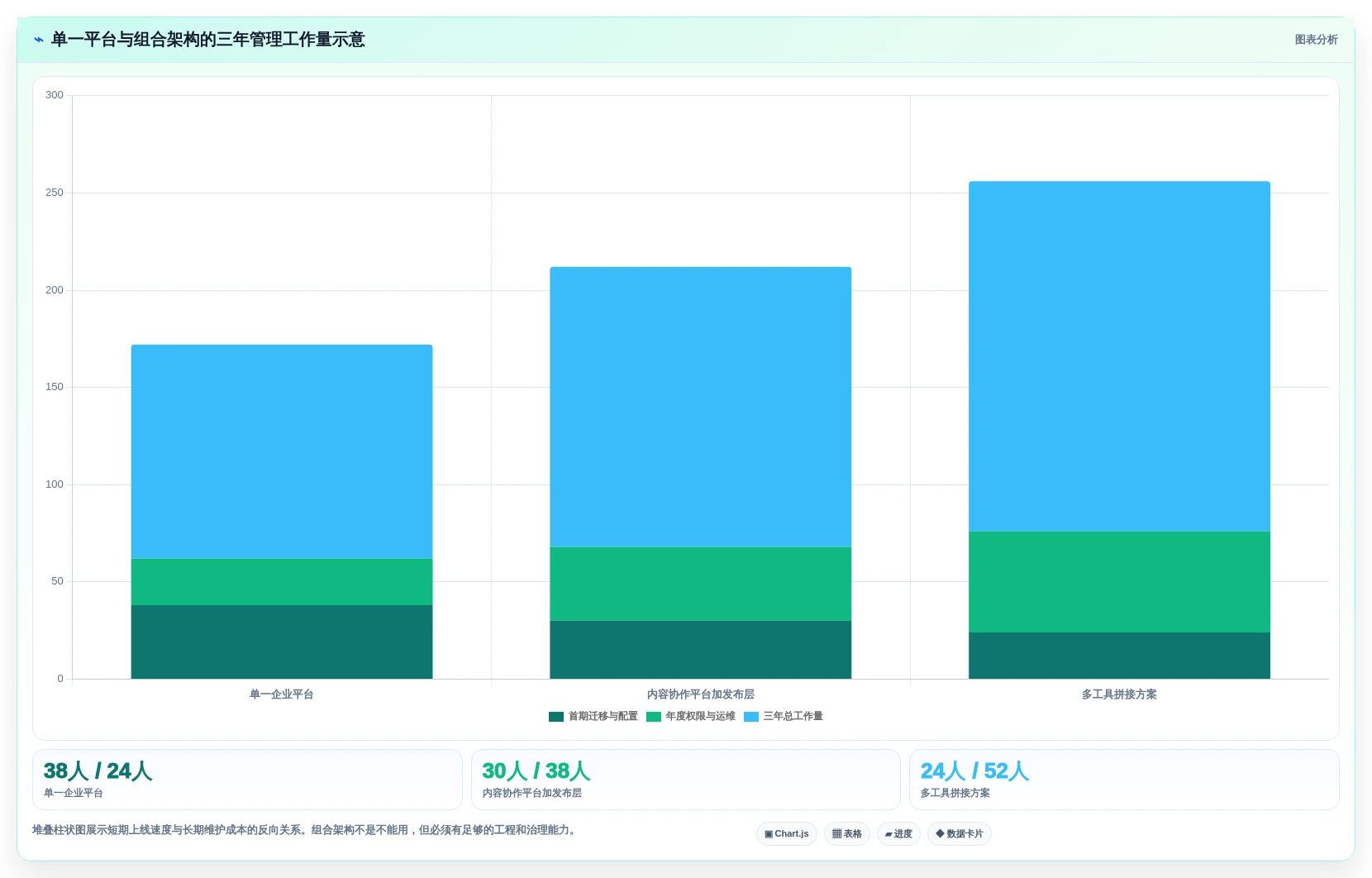This screenshot has height=878, width=1372.
Task: Click the dark green segment of 多工具拼接方案 bar
Action: 1119,656
